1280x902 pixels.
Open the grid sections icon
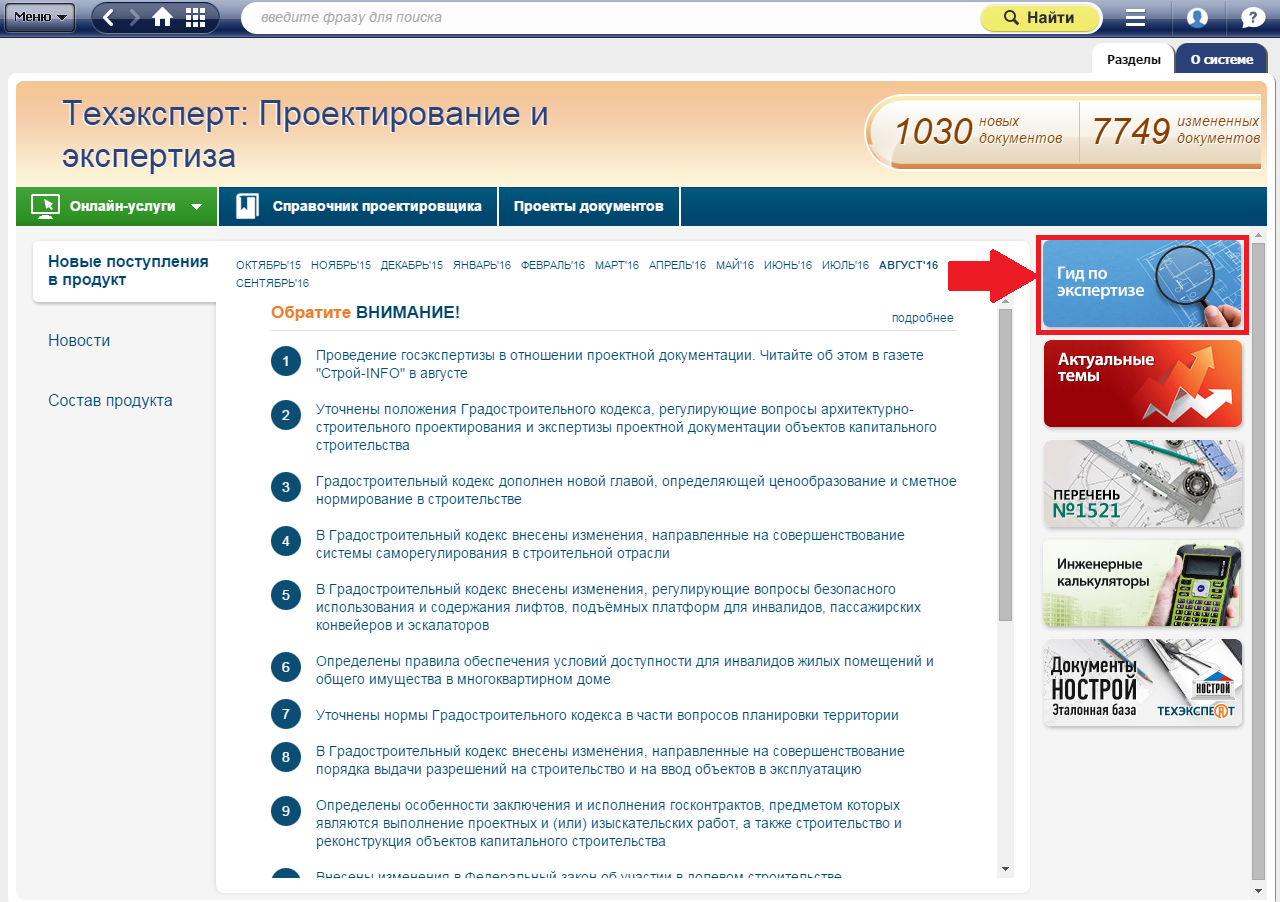196,18
